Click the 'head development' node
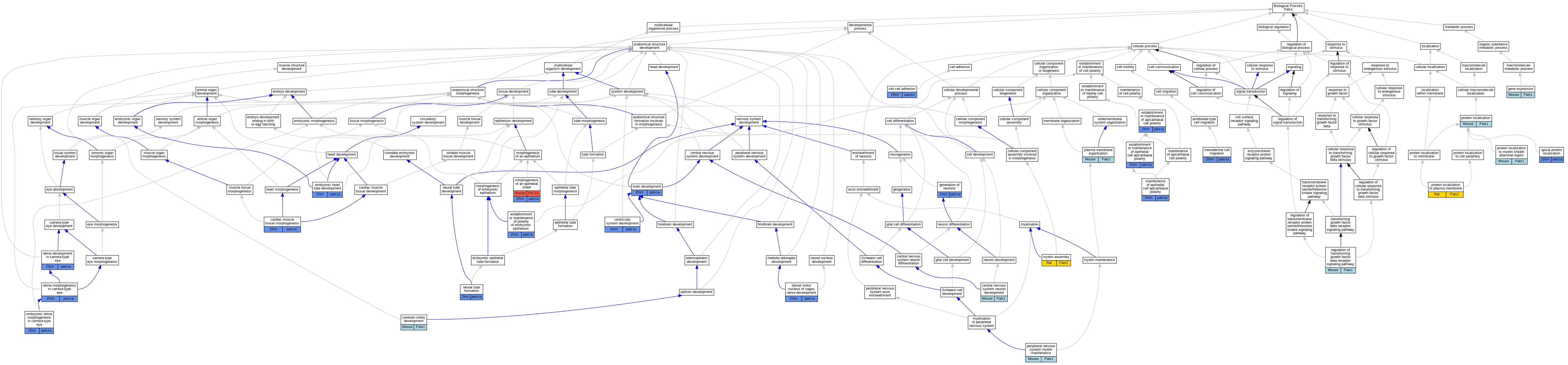 pos(663,67)
